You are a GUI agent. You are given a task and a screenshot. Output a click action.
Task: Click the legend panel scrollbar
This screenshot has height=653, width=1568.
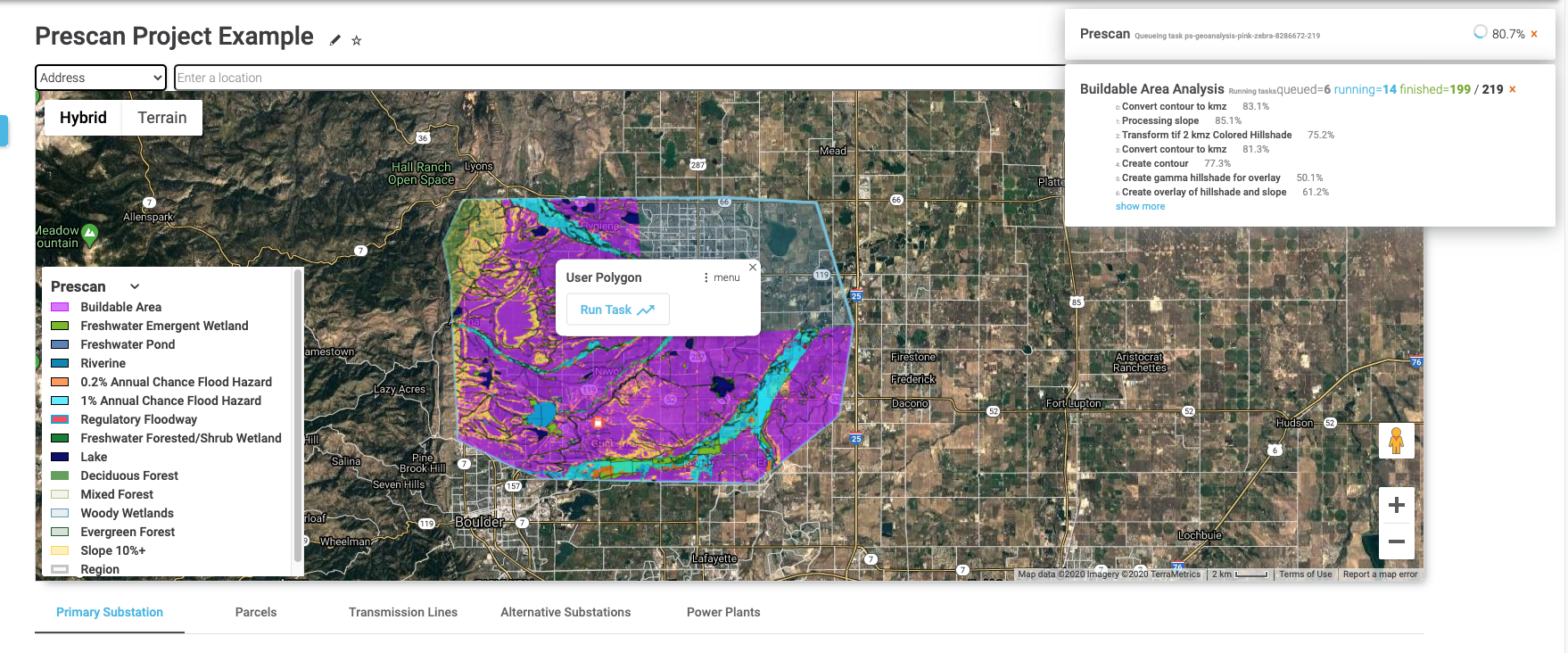pos(298,415)
